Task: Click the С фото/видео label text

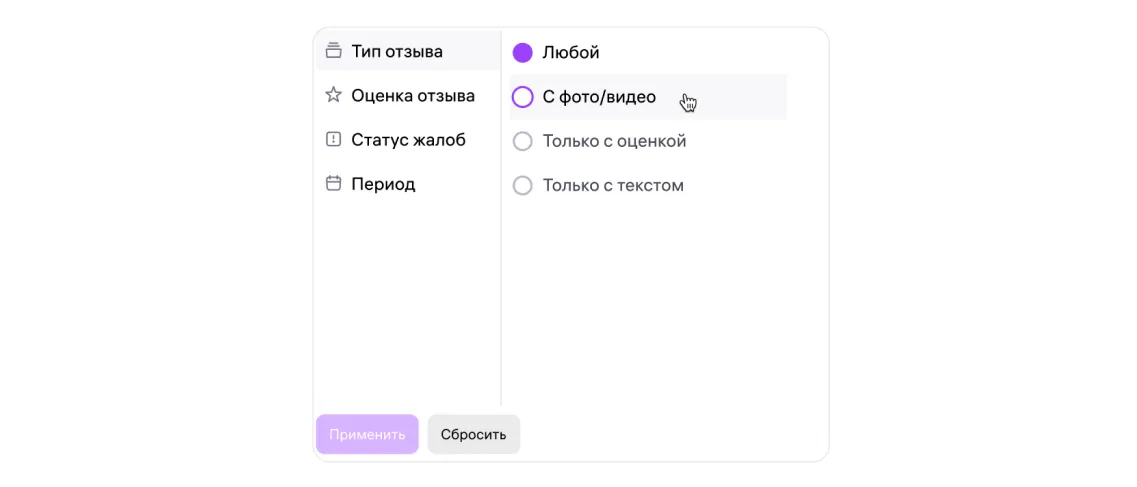Action: [599, 97]
